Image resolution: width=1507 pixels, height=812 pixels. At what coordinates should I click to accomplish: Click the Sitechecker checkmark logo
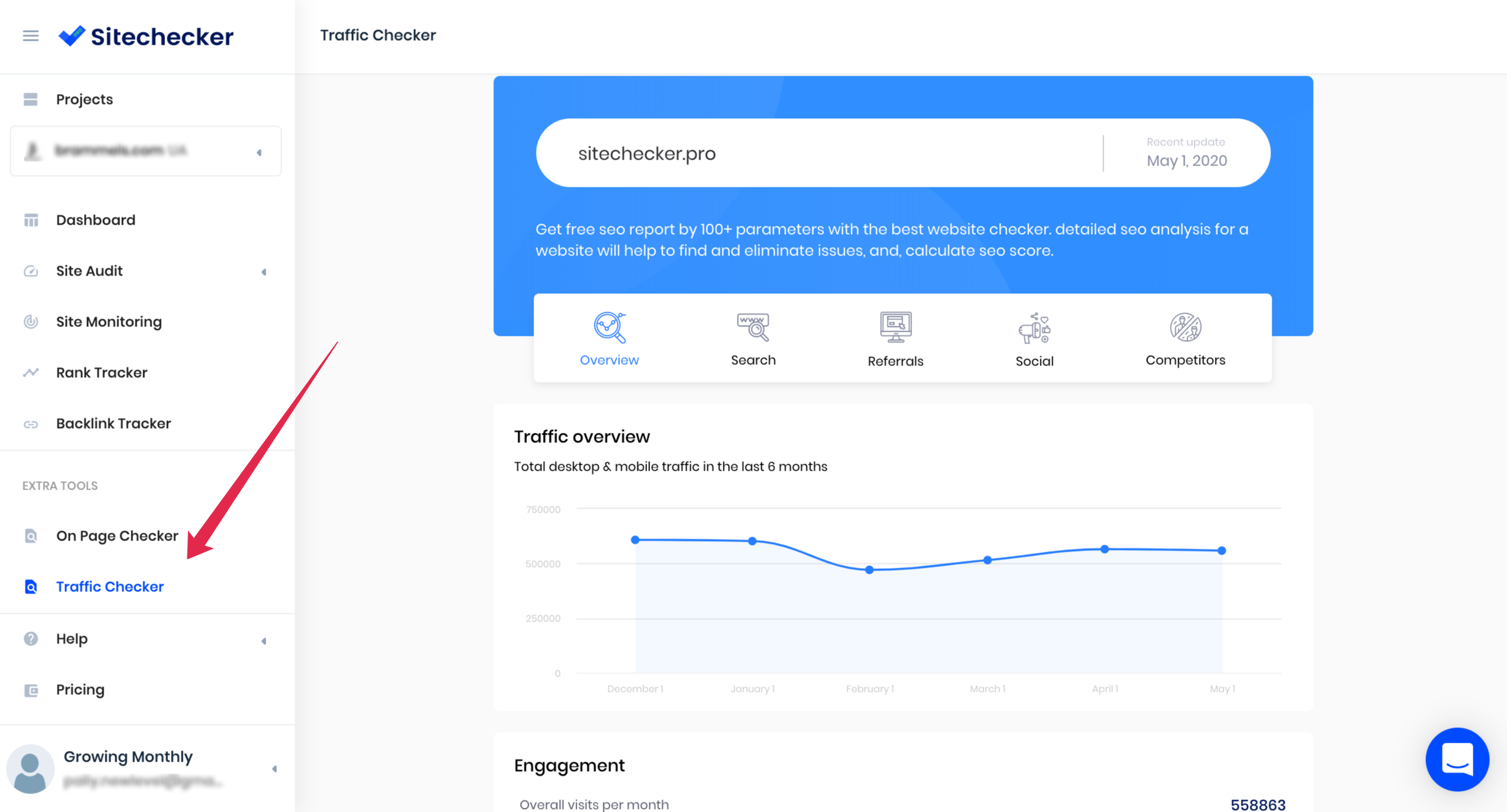click(72, 36)
